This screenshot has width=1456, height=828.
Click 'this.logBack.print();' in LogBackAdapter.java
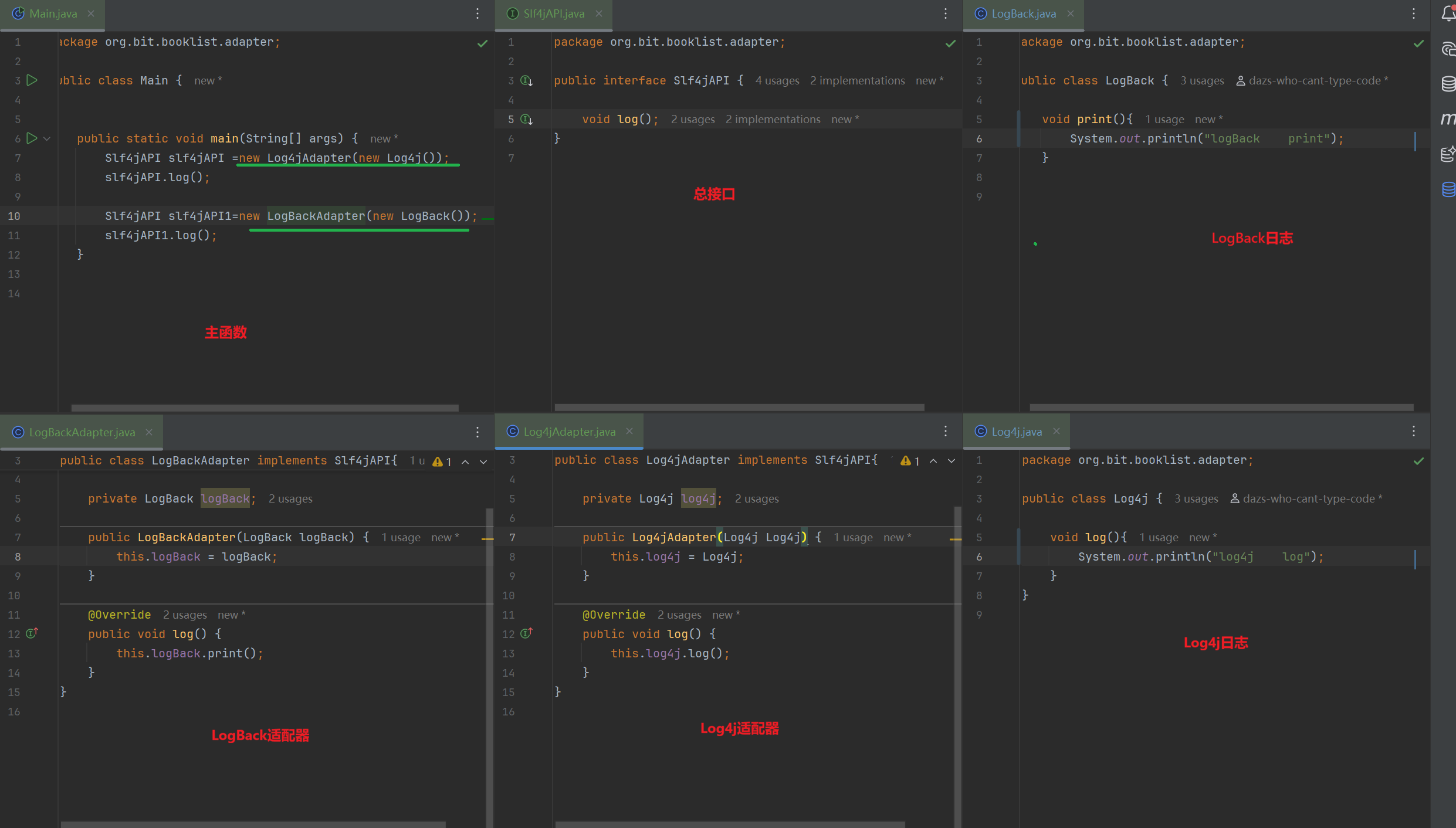coord(189,654)
